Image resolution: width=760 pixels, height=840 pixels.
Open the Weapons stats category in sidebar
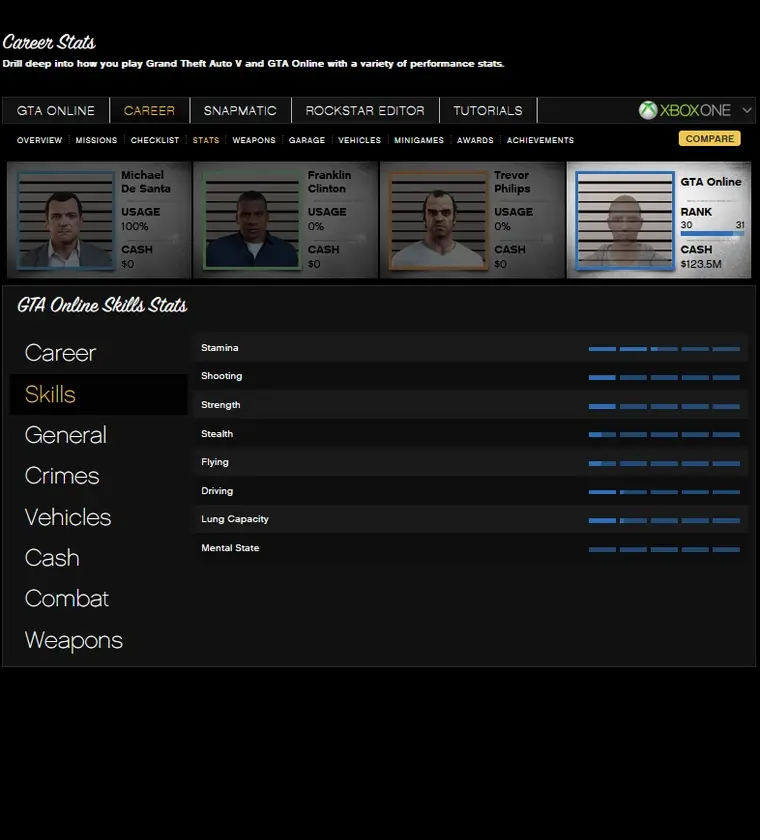tap(74, 640)
